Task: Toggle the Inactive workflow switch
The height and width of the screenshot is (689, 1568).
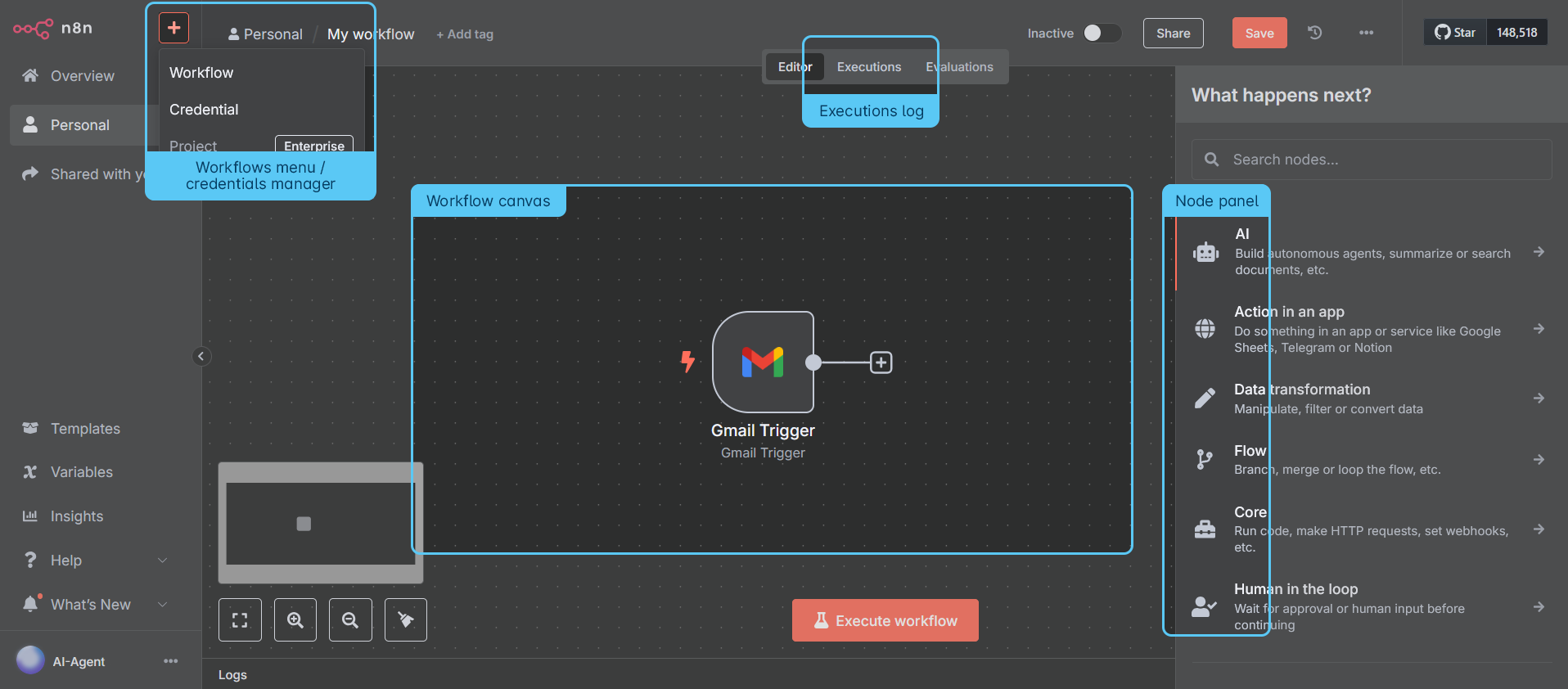Action: click(1102, 33)
